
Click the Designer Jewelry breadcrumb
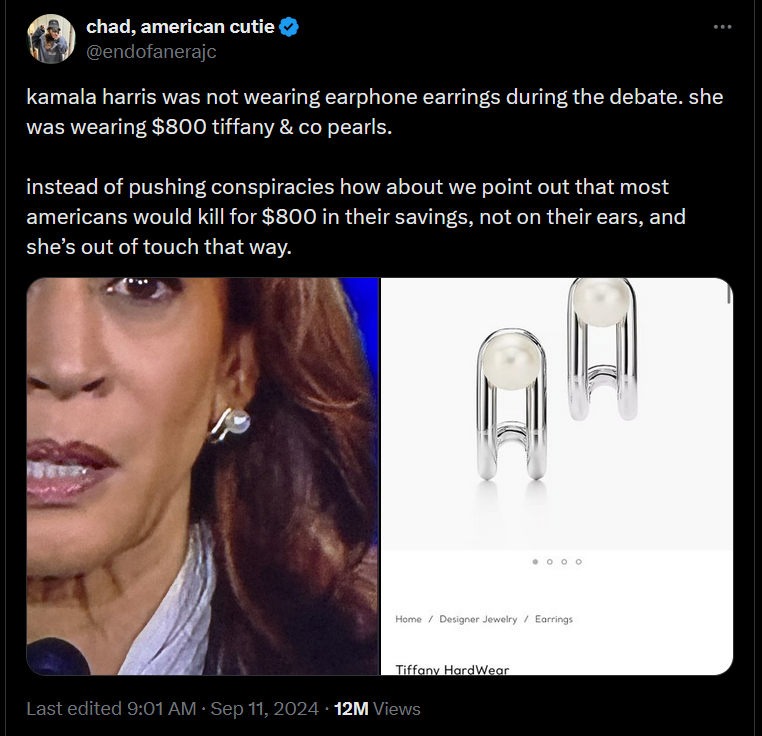pyautogui.click(x=478, y=619)
